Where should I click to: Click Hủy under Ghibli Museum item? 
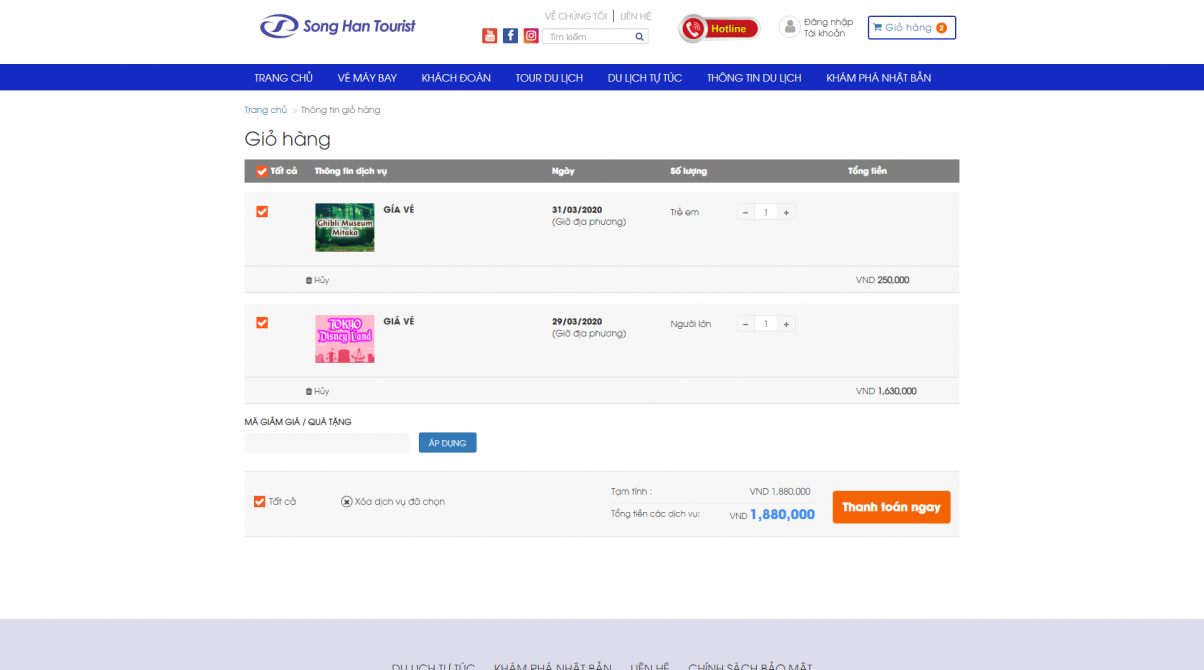tap(317, 280)
